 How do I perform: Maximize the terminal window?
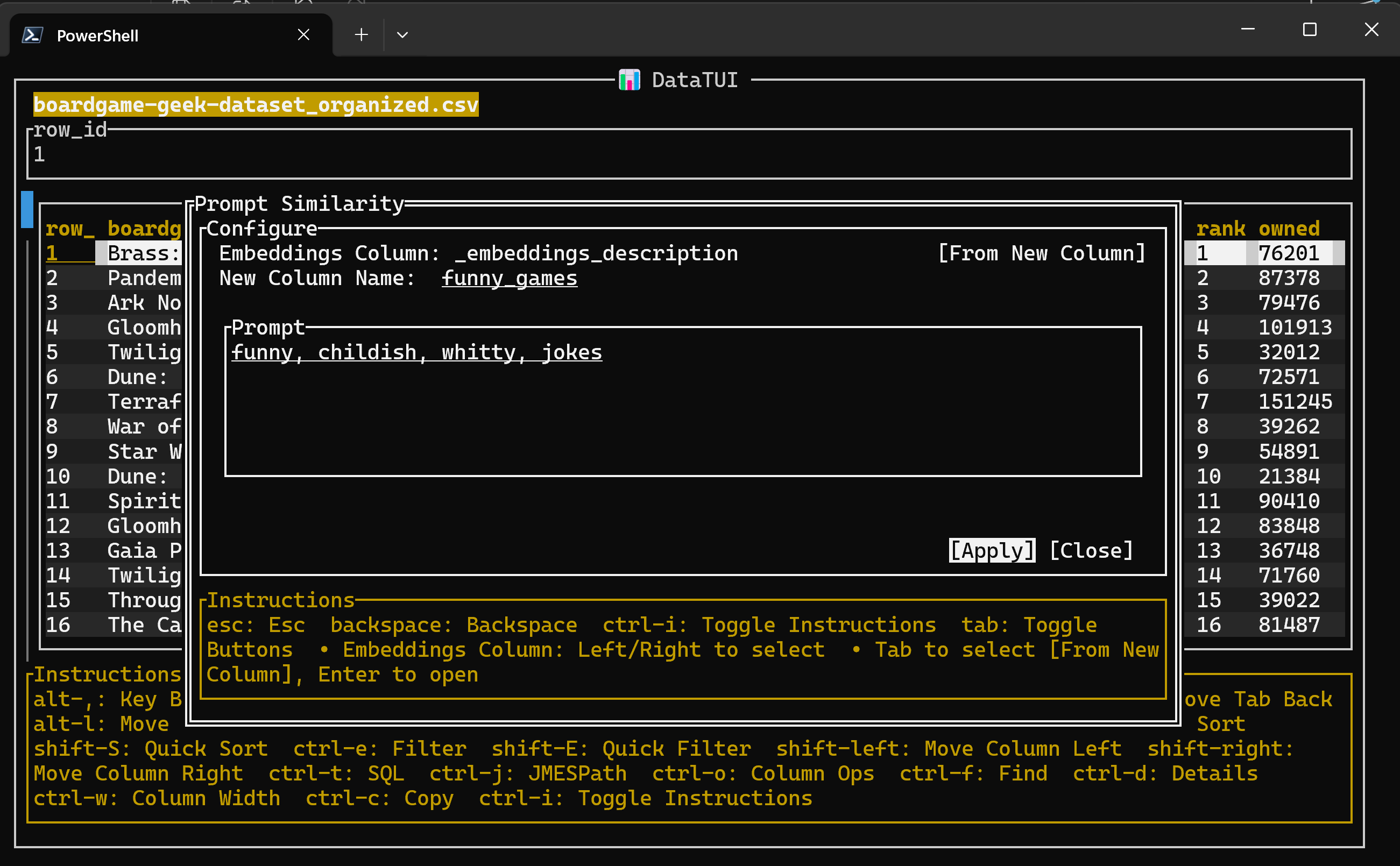[x=1310, y=29]
